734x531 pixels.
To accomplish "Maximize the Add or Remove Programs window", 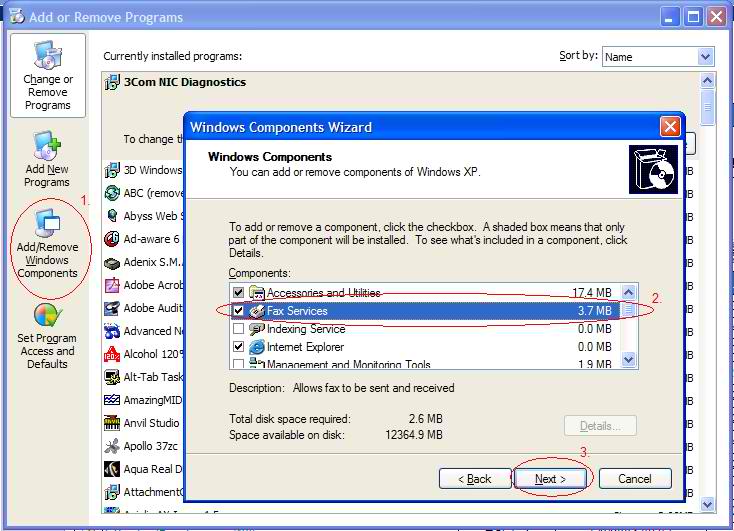I will pos(693,17).
